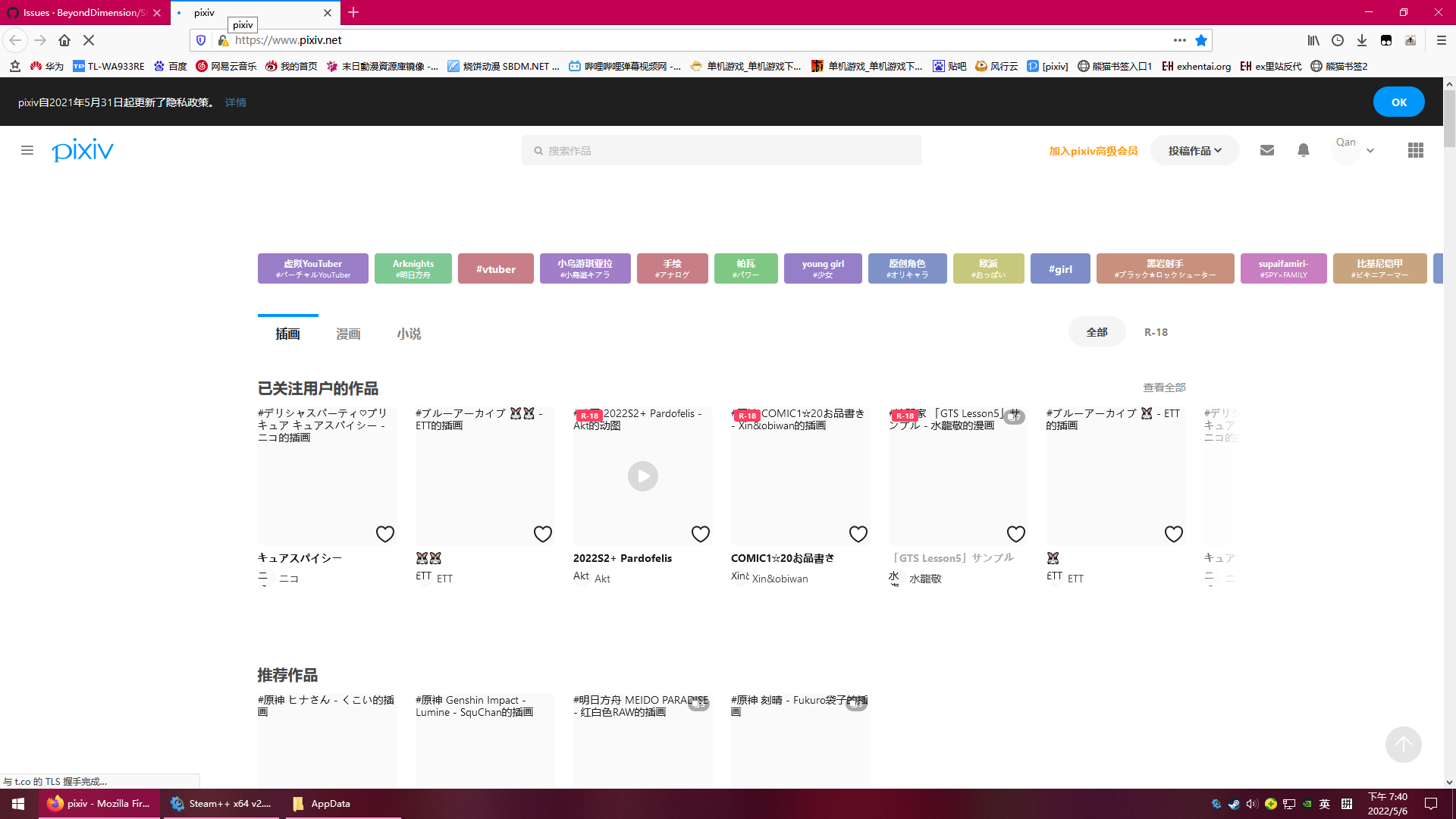Switch to the 小说 tab
This screenshot has width=1456, height=819.
[x=409, y=333]
